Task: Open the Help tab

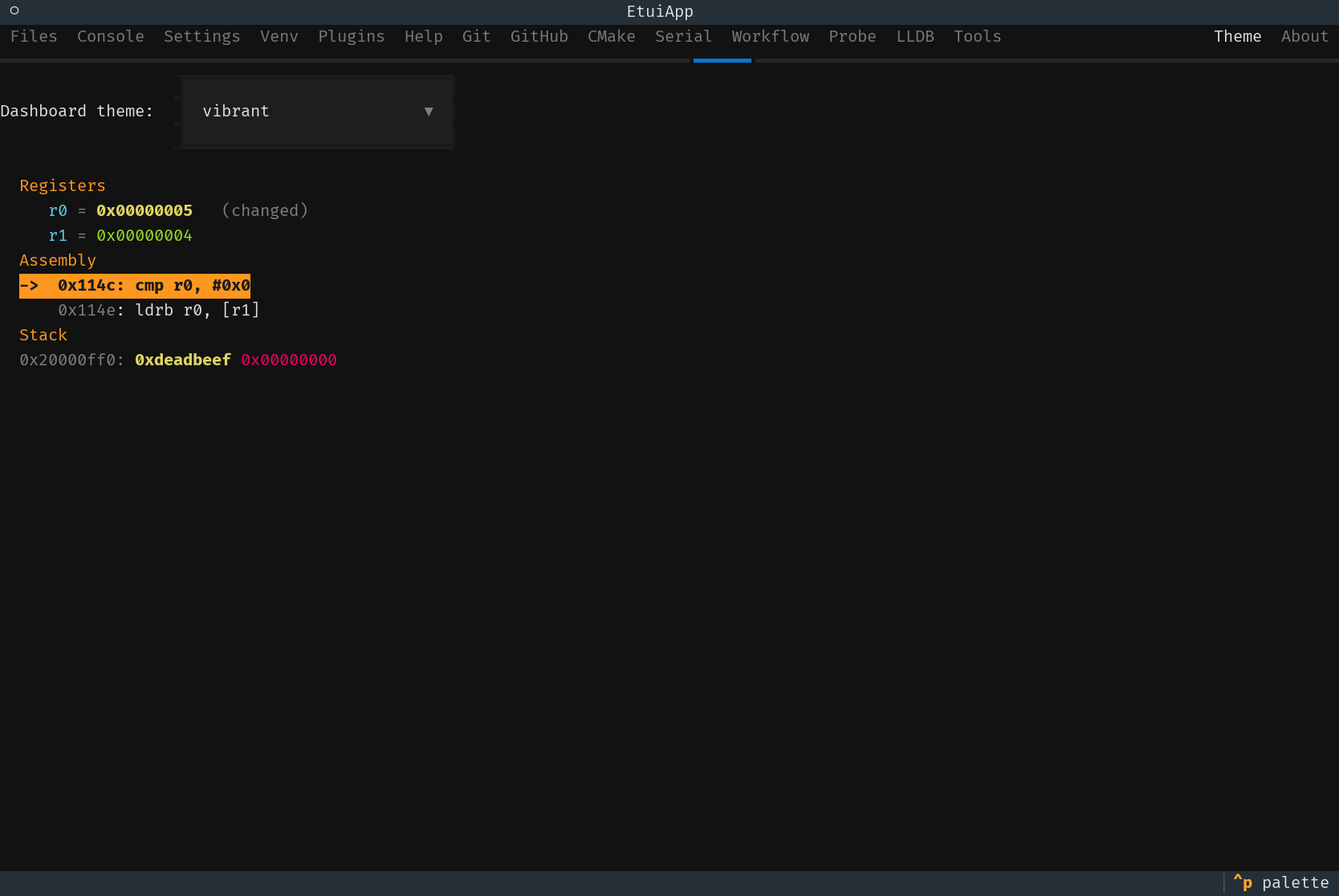Action: [x=424, y=36]
